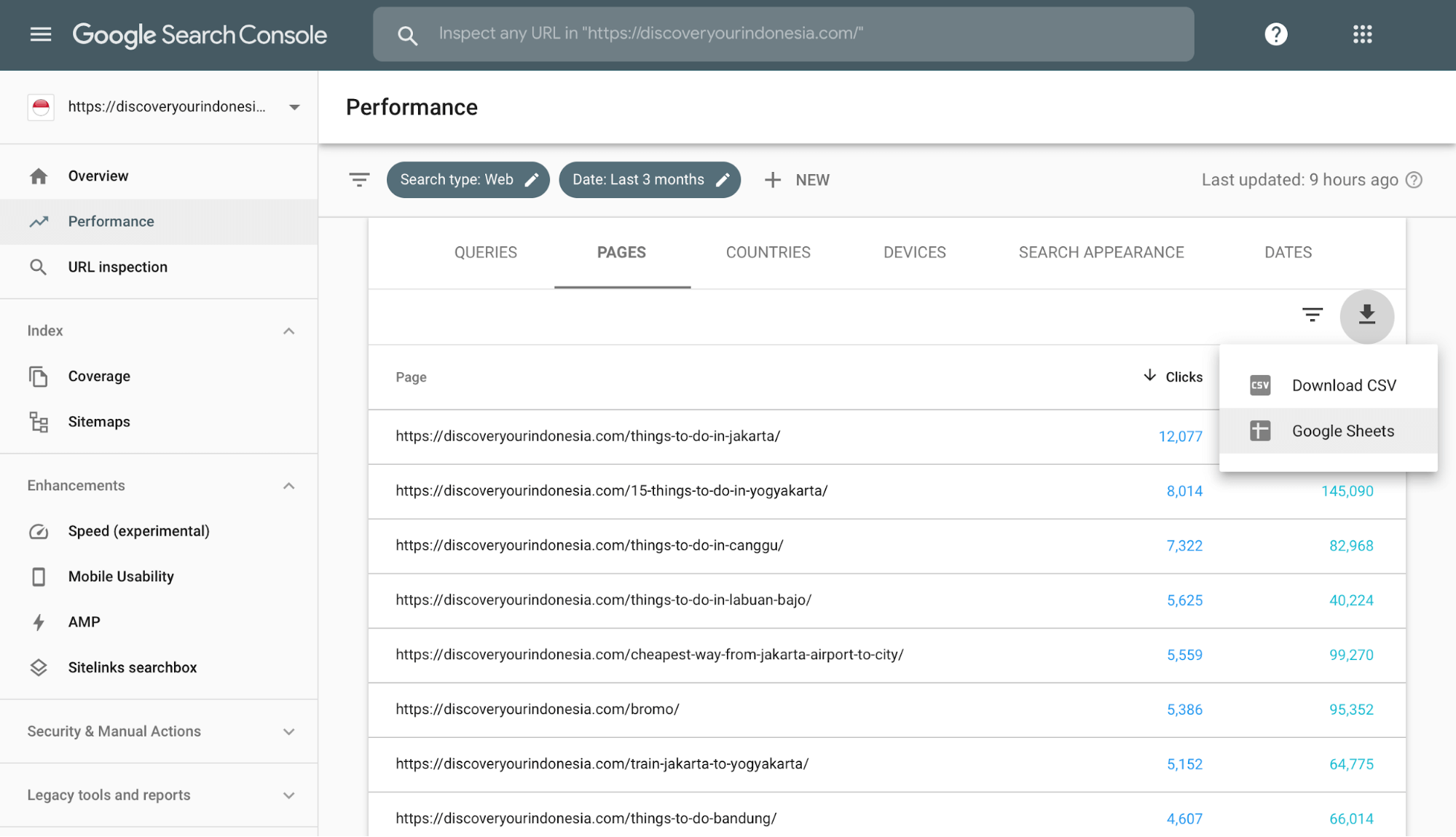Toggle the Date: Last 3 months filter
The height and width of the screenshot is (837, 1456).
tap(648, 179)
